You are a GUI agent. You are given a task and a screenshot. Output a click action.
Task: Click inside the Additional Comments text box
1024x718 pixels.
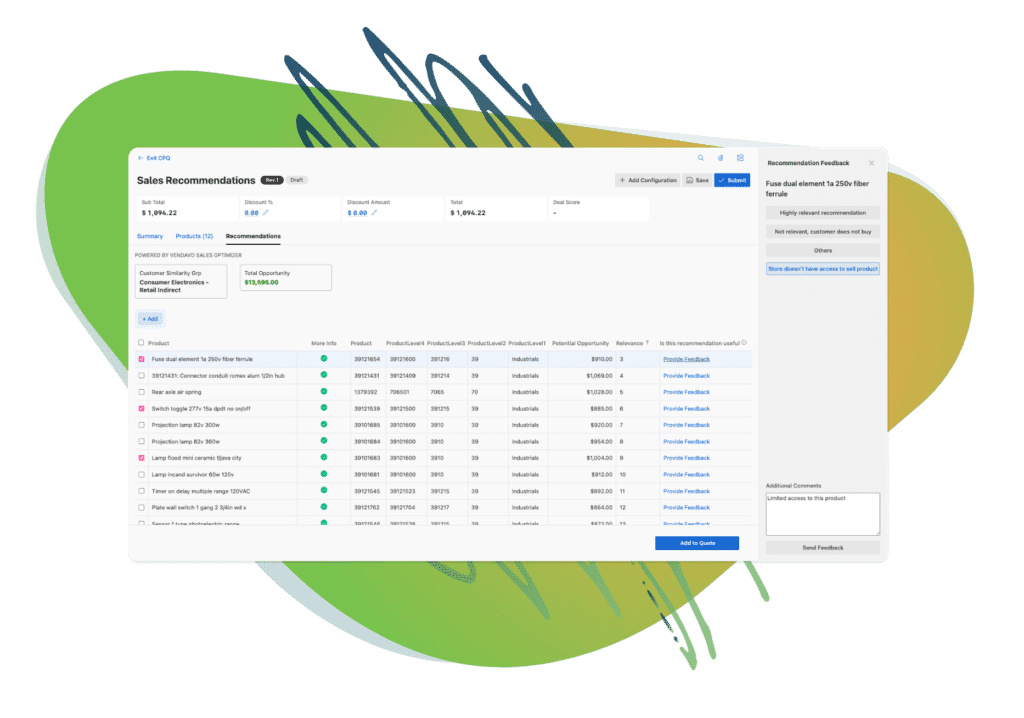[x=822, y=512]
